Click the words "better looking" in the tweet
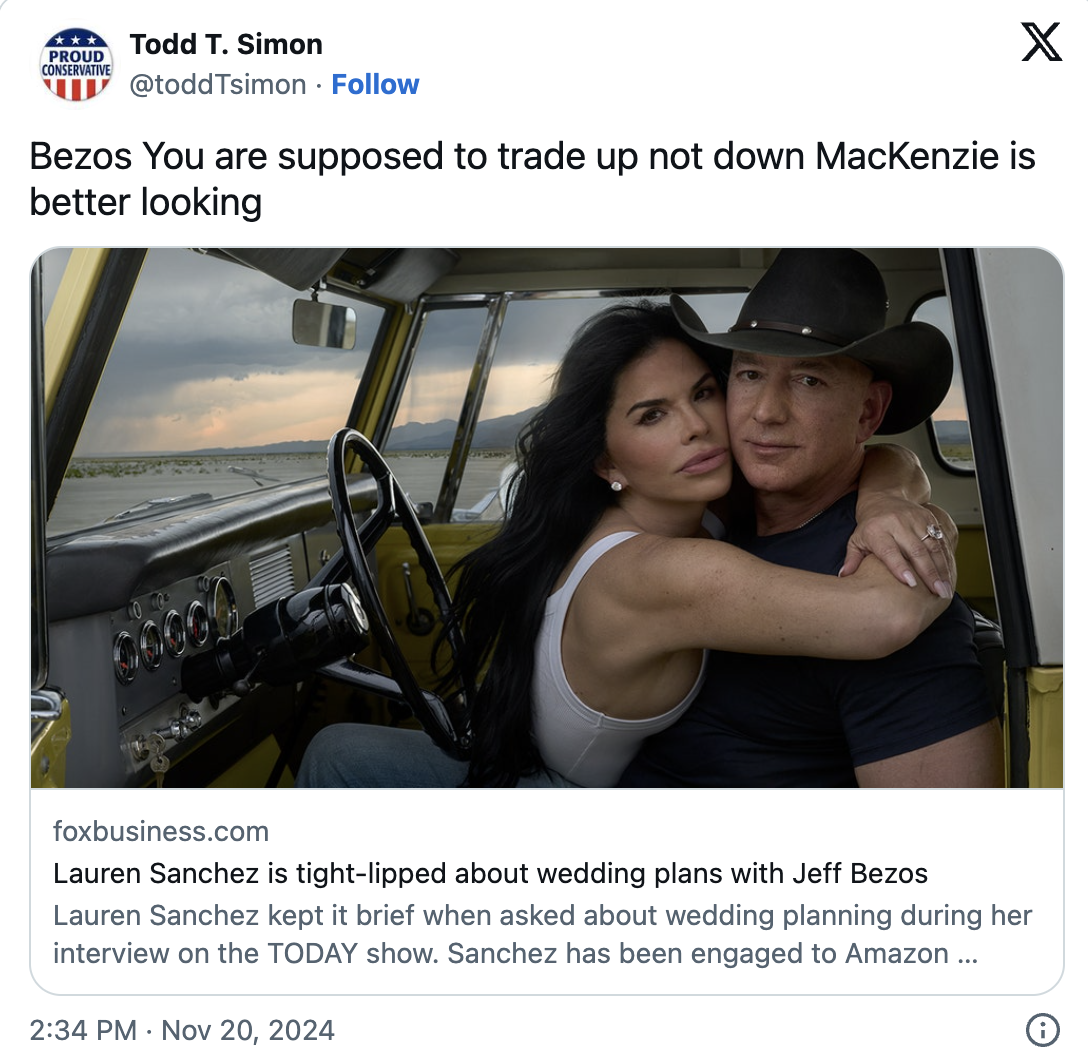This screenshot has width=1088, height=1060. 146,203
